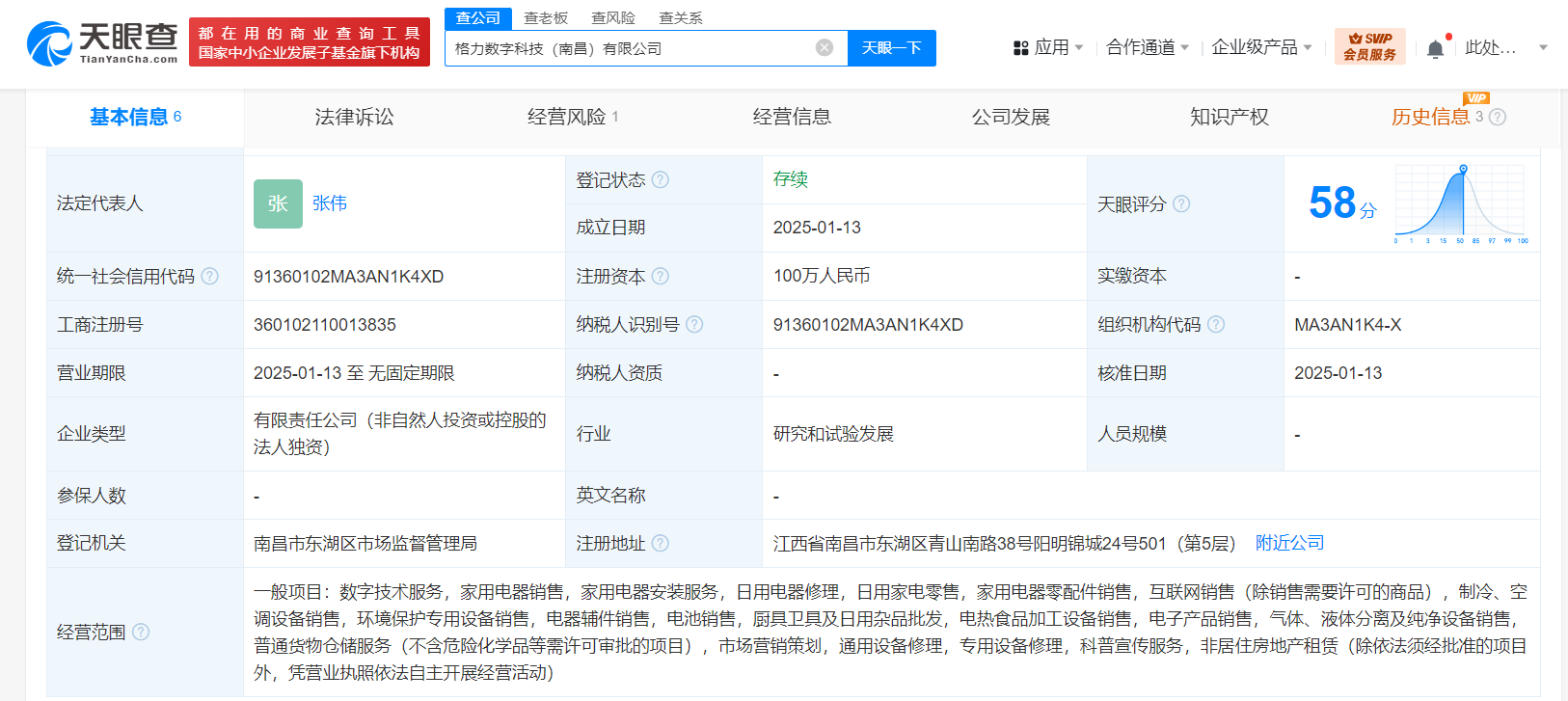This screenshot has height=701, width=1568.
Task: Open SVIP member service badge
Action: [1369, 46]
